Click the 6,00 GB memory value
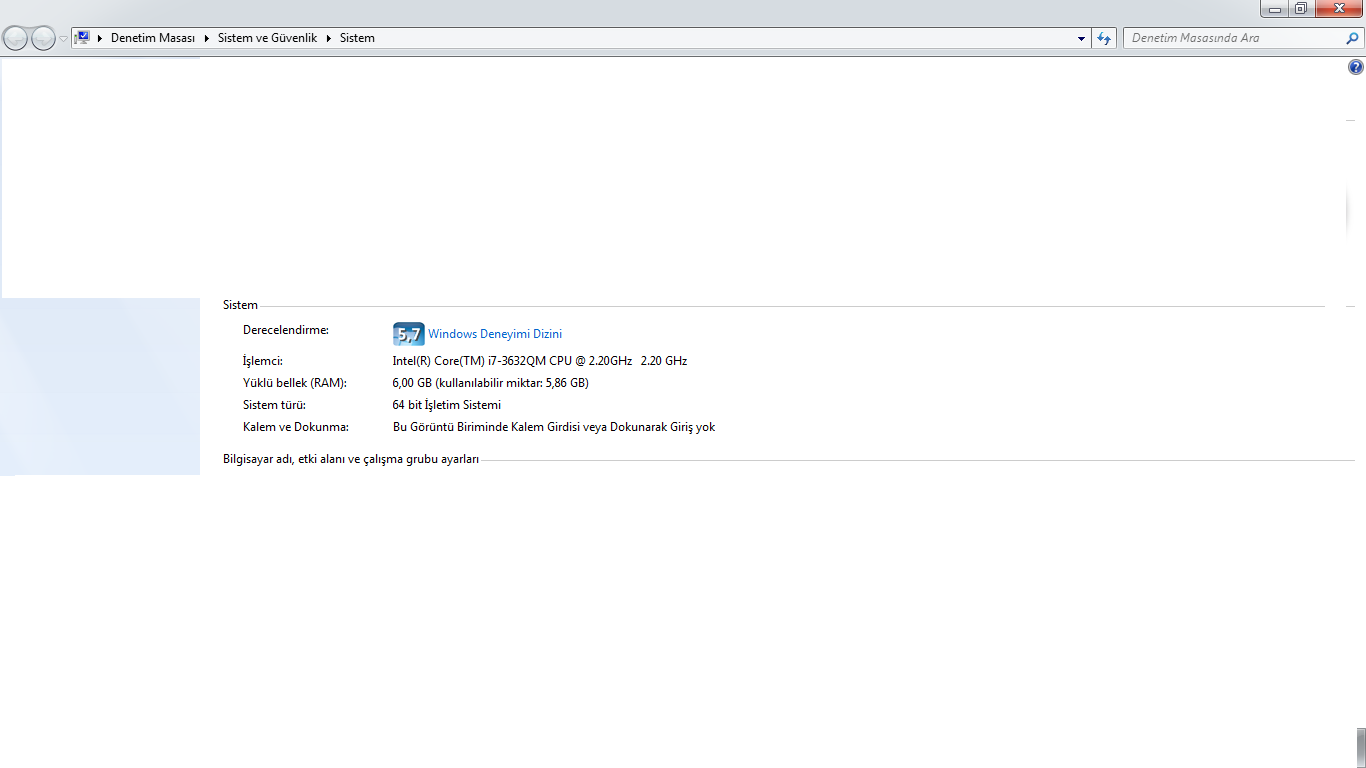 (491, 383)
